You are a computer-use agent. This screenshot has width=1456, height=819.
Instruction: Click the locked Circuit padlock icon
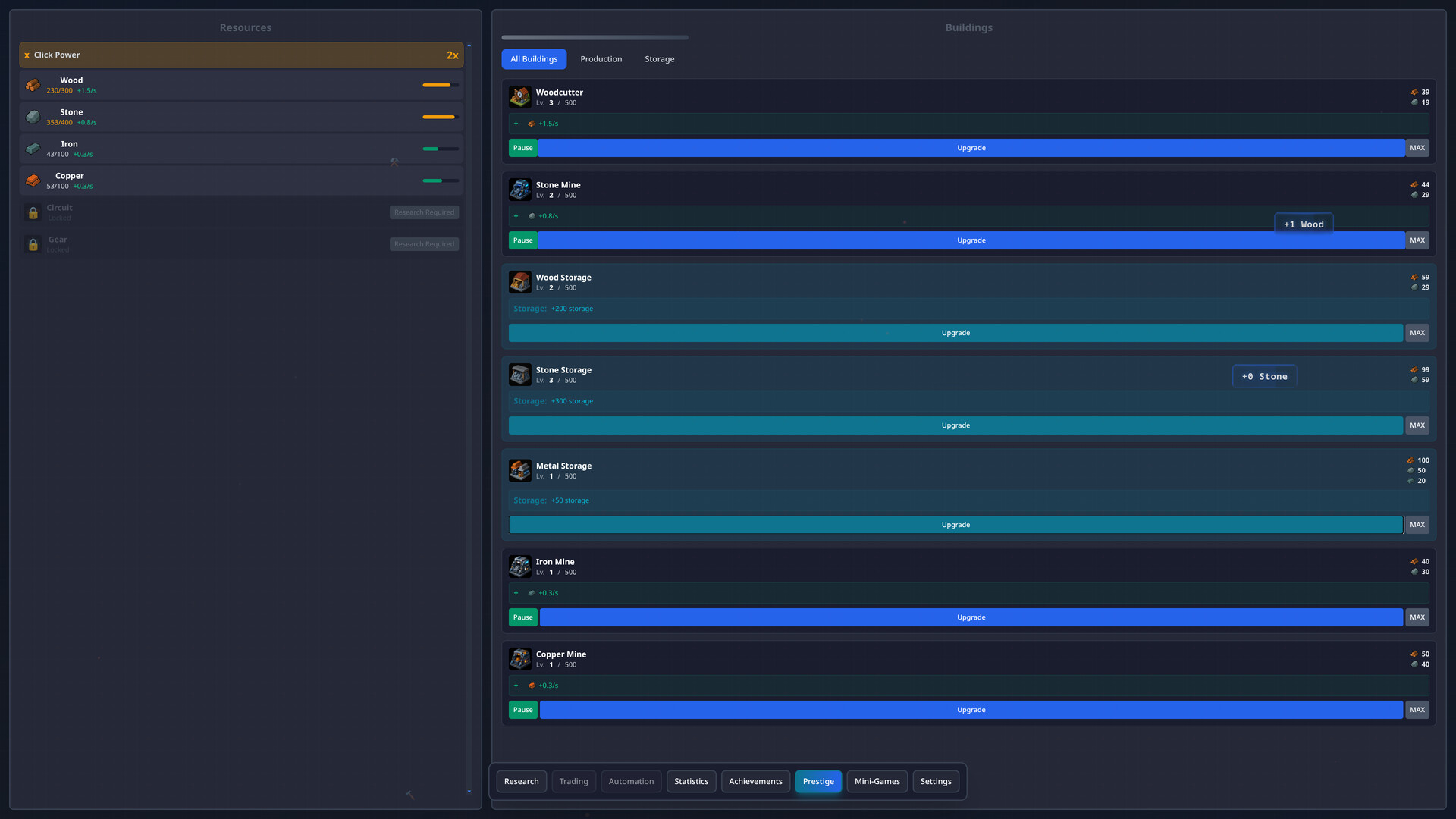click(x=33, y=212)
